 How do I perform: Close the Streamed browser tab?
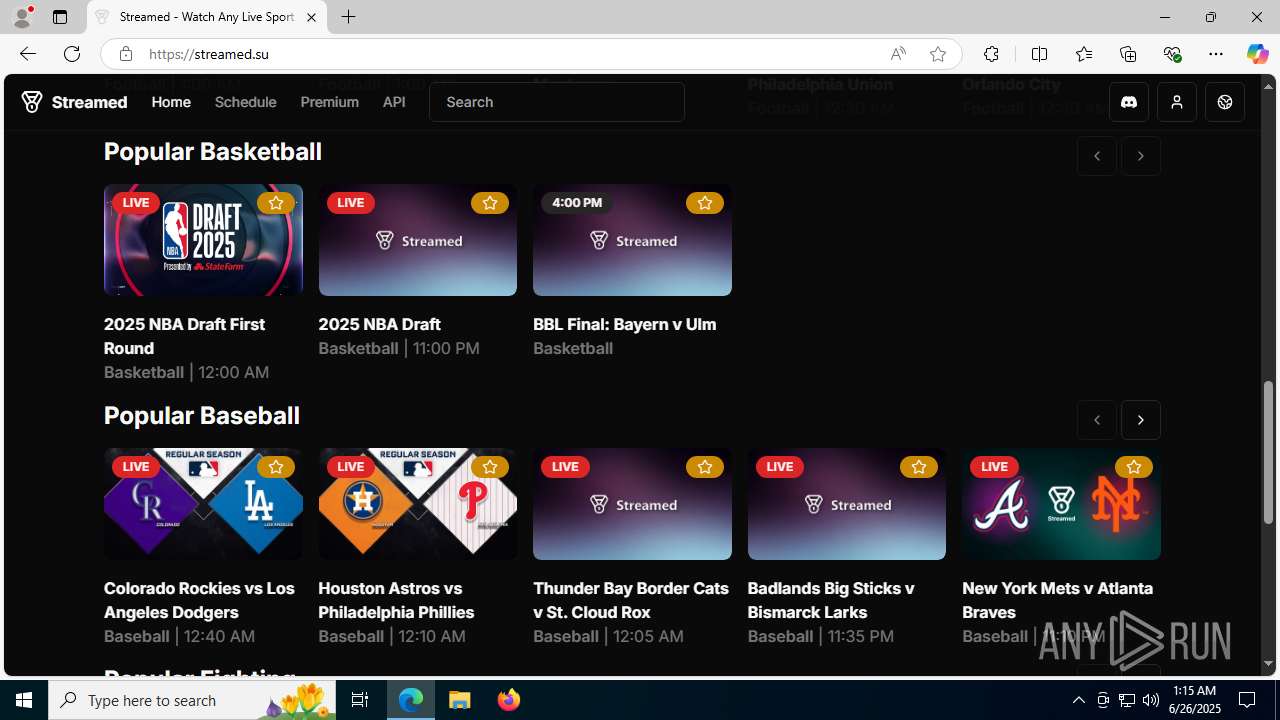click(x=311, y=17)
